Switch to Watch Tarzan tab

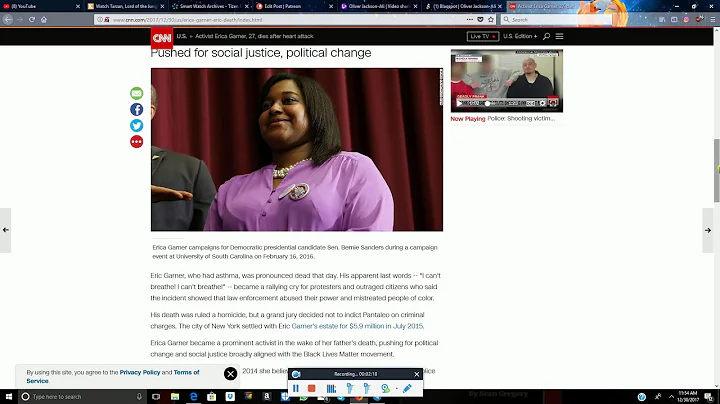point(122,6)
